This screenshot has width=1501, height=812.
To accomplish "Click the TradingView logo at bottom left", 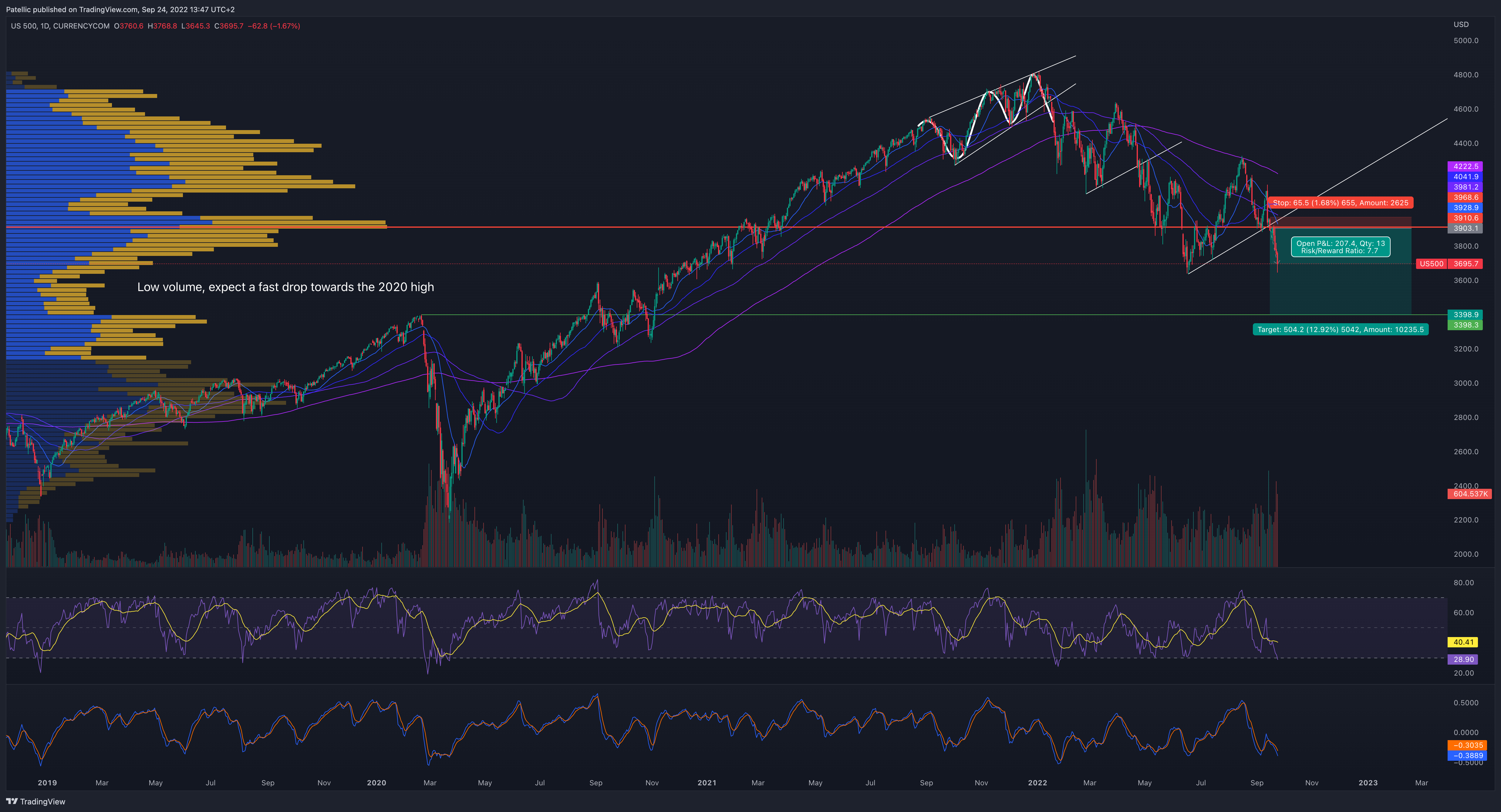I will 35,801.
